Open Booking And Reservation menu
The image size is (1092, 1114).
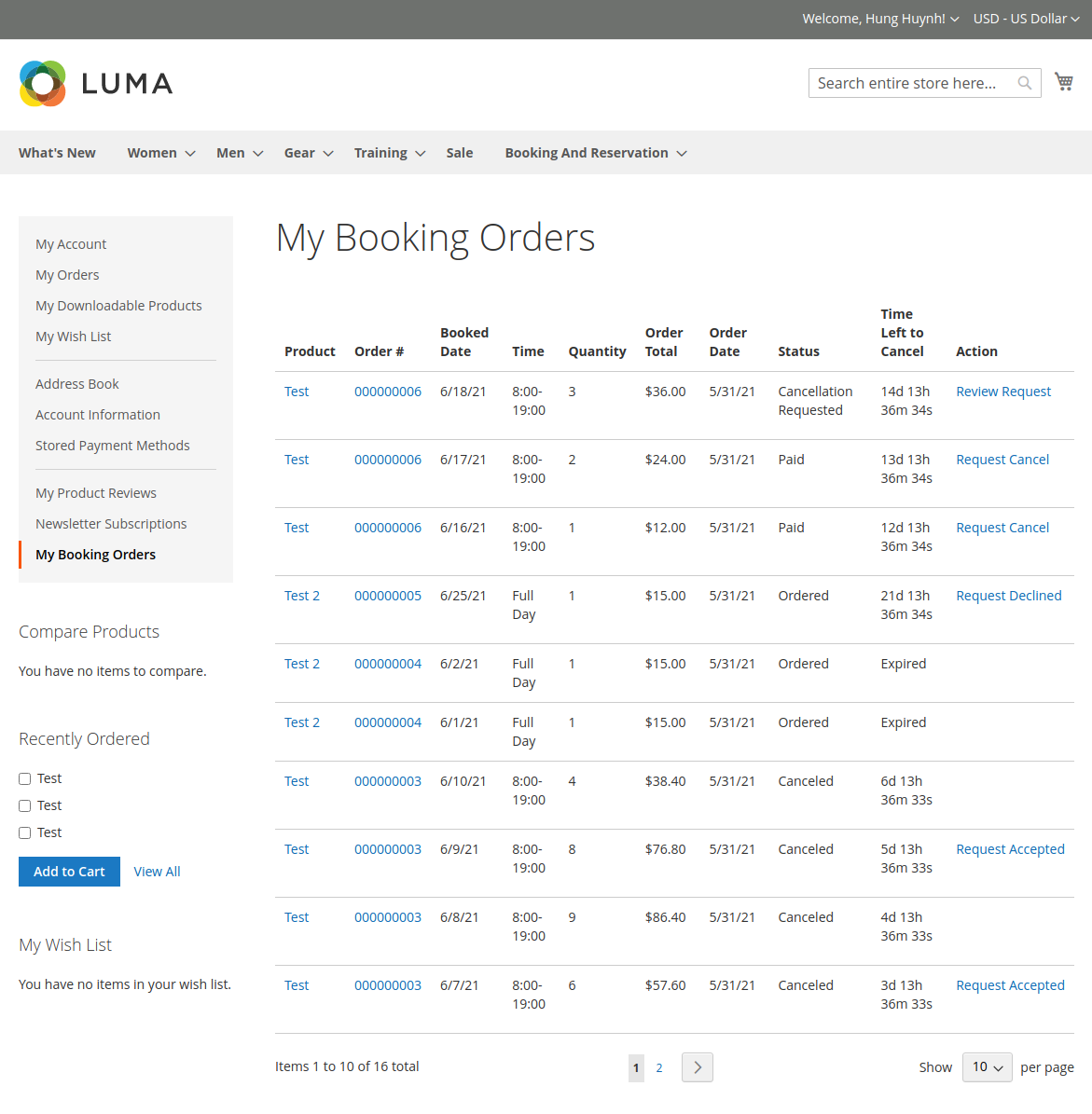tap(595, 153)
